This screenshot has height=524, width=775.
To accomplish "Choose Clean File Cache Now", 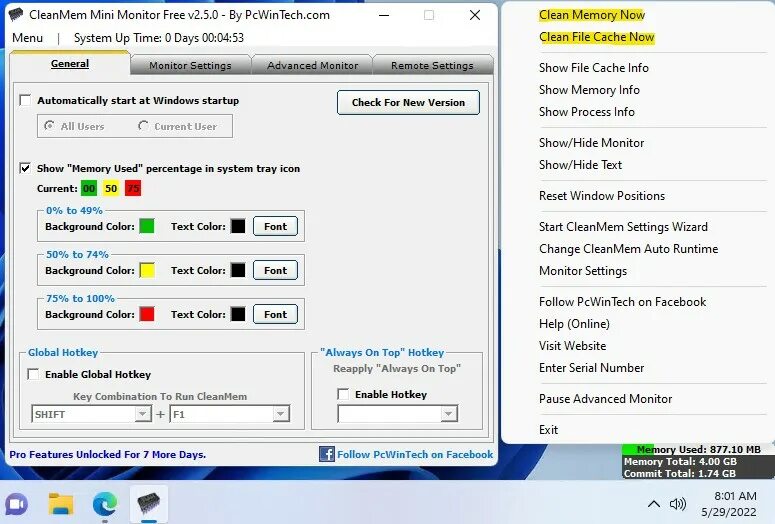I will [x=597, y=37].
